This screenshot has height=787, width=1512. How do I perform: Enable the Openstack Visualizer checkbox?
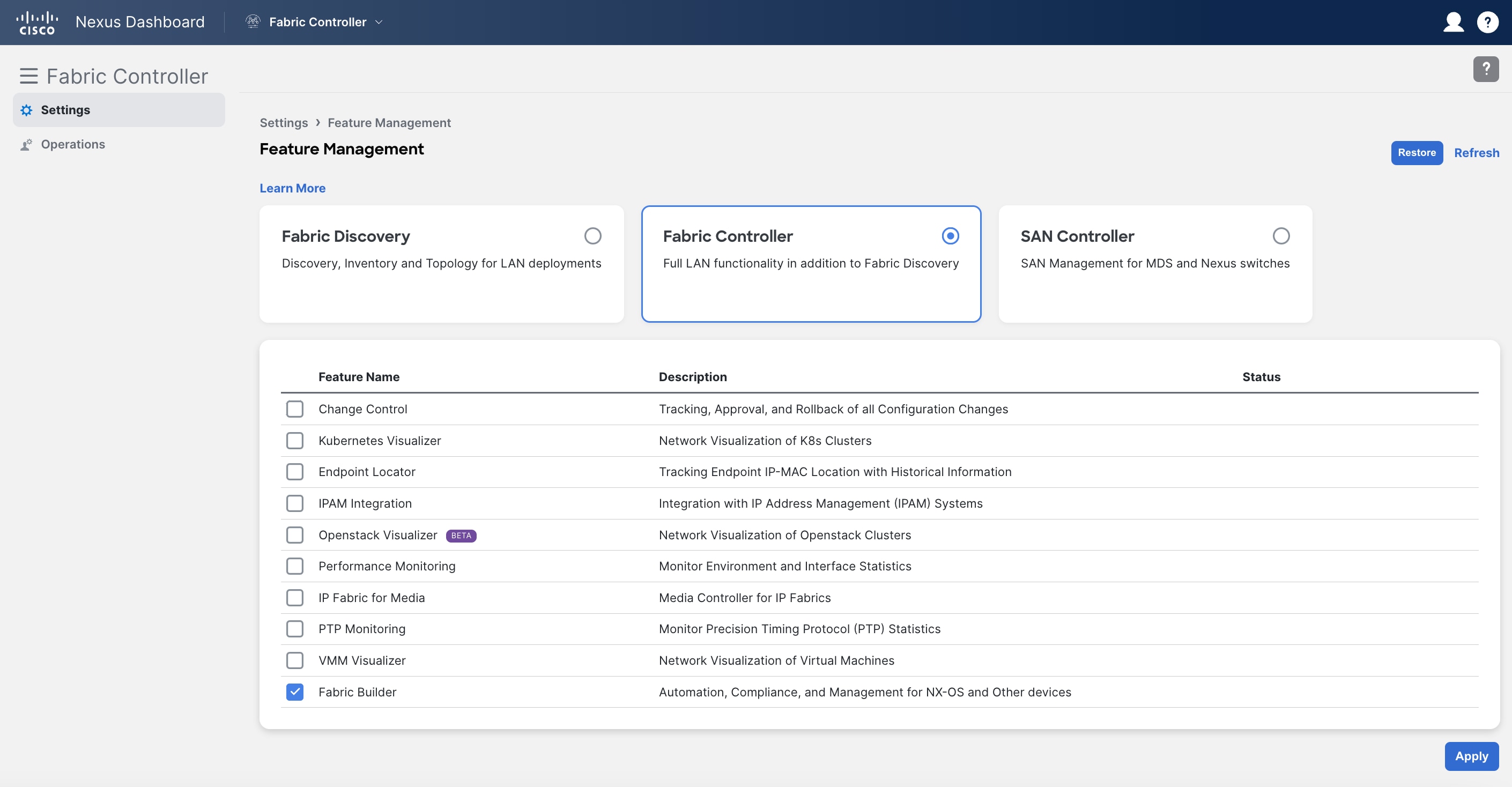tap(295, 535)
